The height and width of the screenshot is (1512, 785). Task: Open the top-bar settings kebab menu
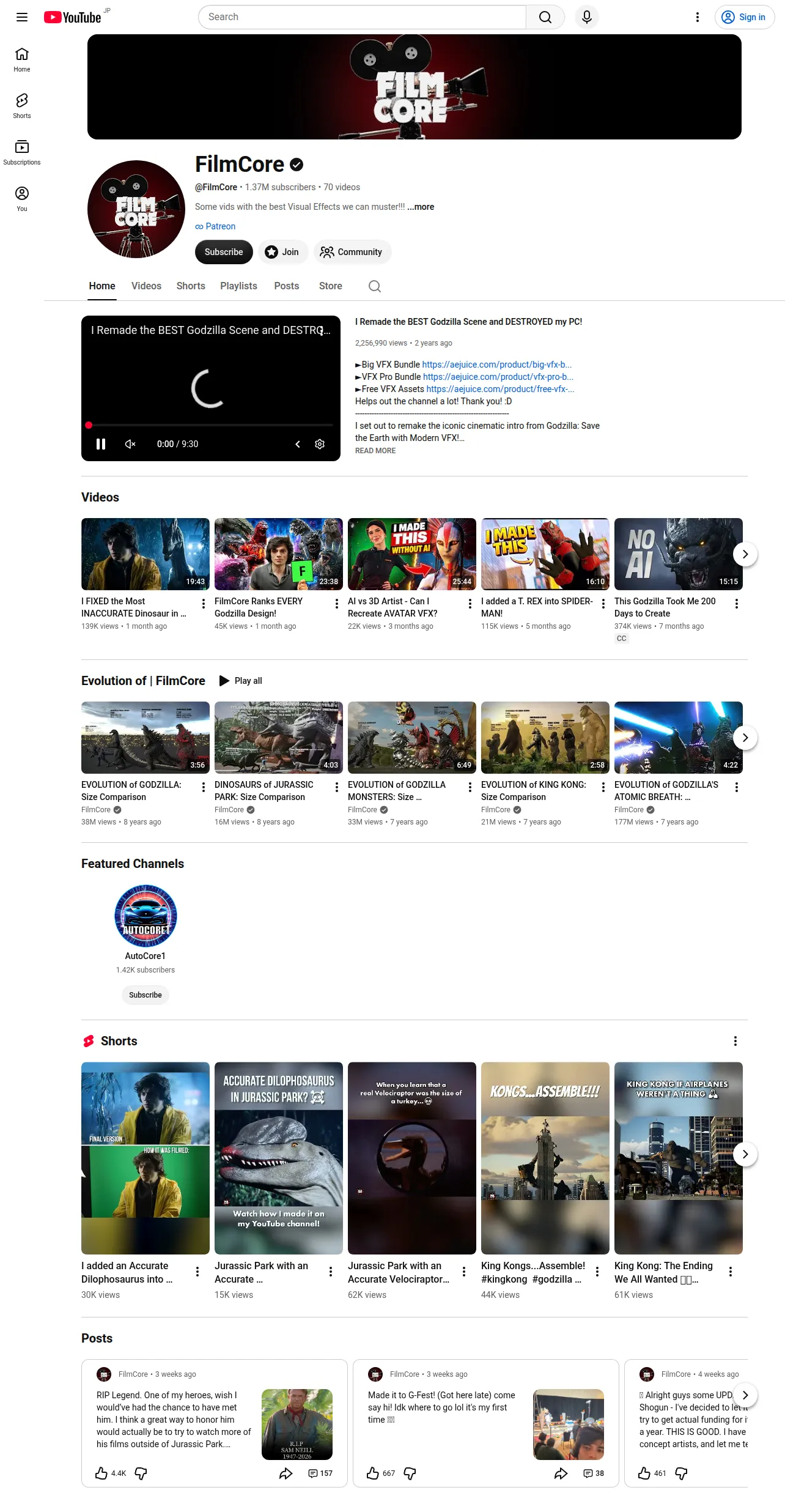coord(698,17)
